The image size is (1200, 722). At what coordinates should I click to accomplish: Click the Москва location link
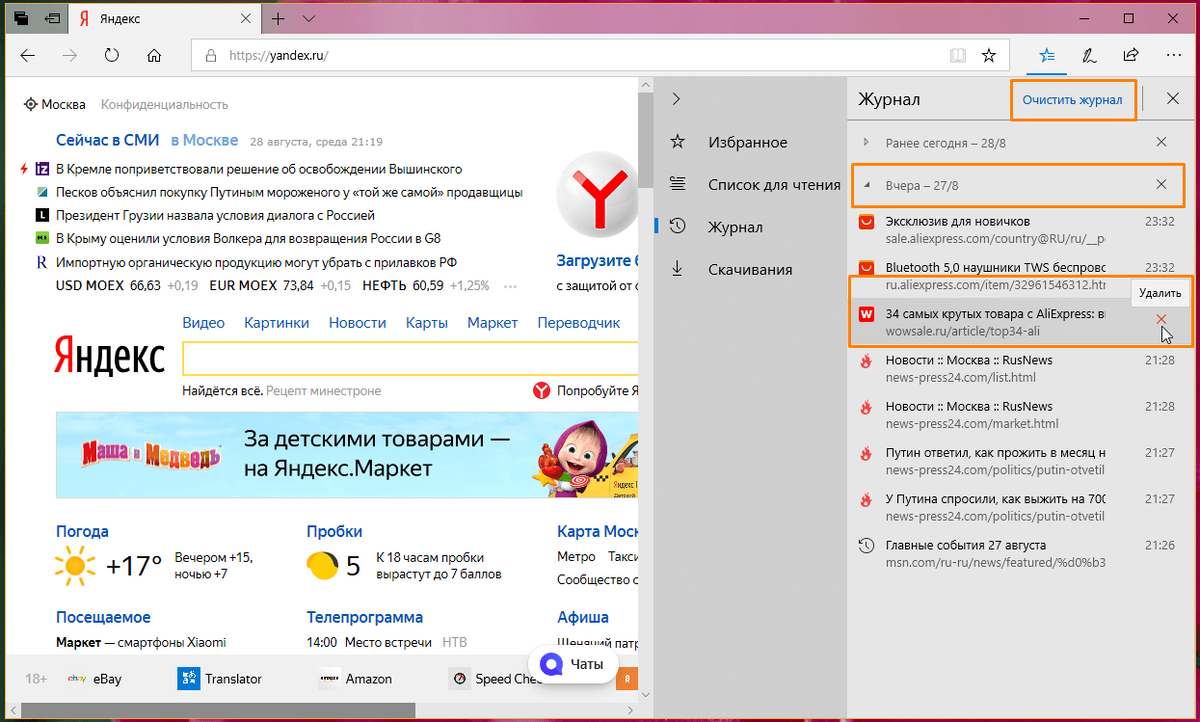click(x=55, y=104)
